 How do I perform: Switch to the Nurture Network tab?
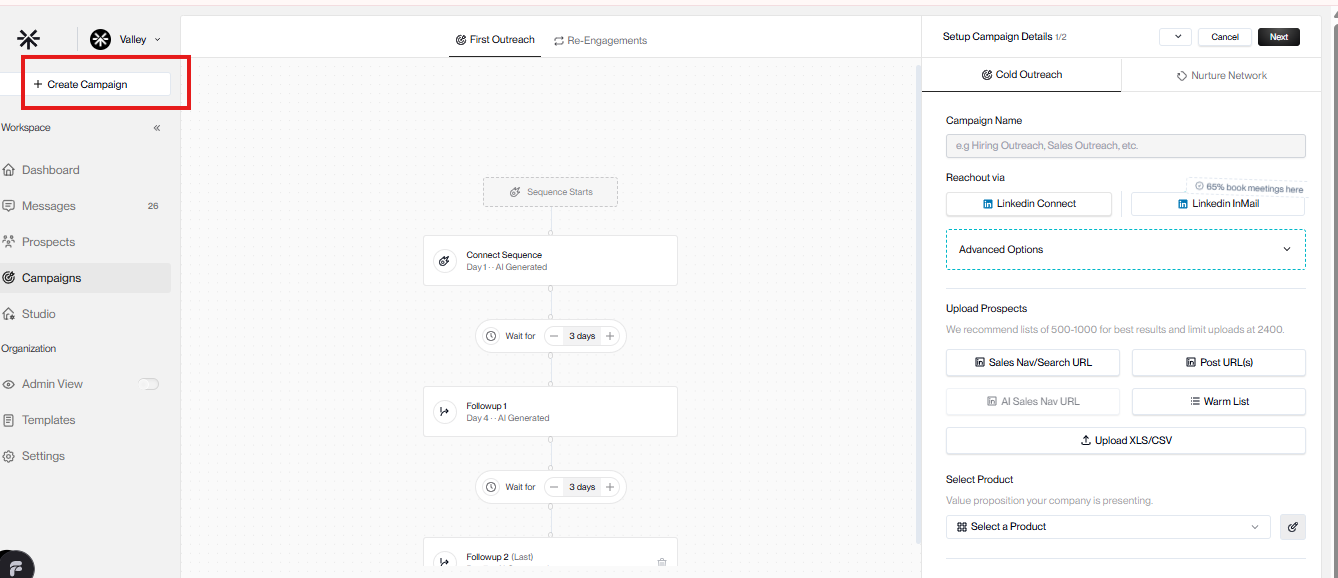1222,76
